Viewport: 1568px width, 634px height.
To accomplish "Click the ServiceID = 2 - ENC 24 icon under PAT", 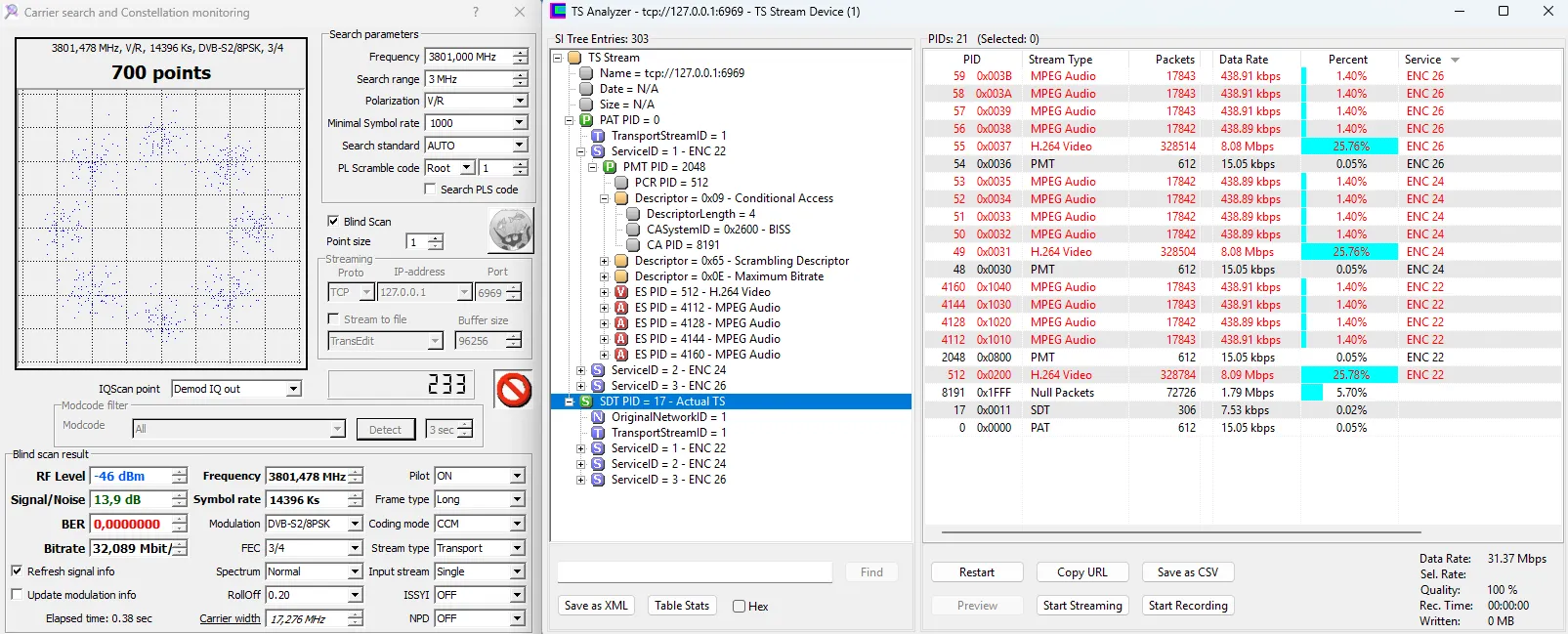I will point(598,370).
